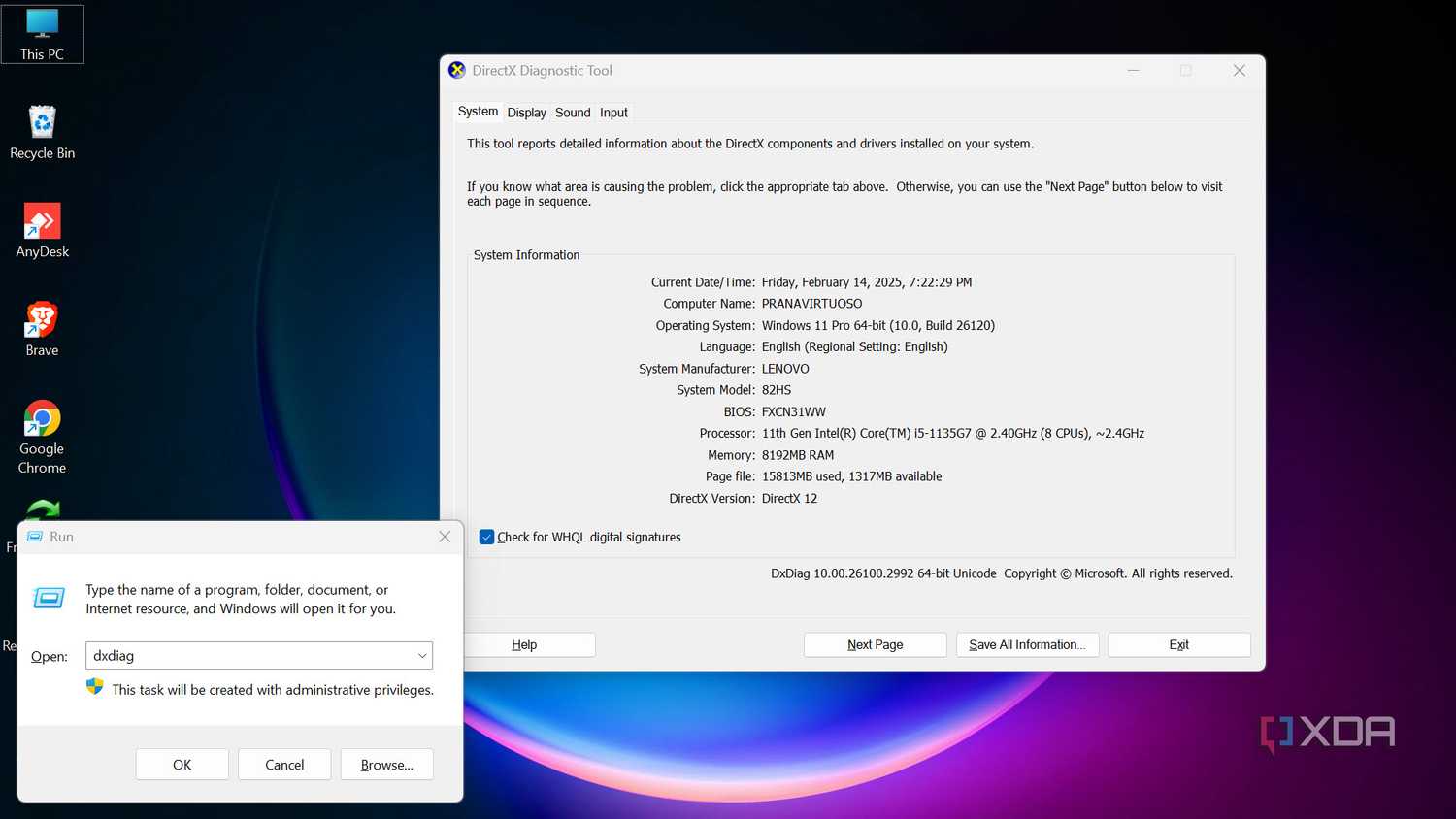Click the Current Date/Time value

pos(867,282)
